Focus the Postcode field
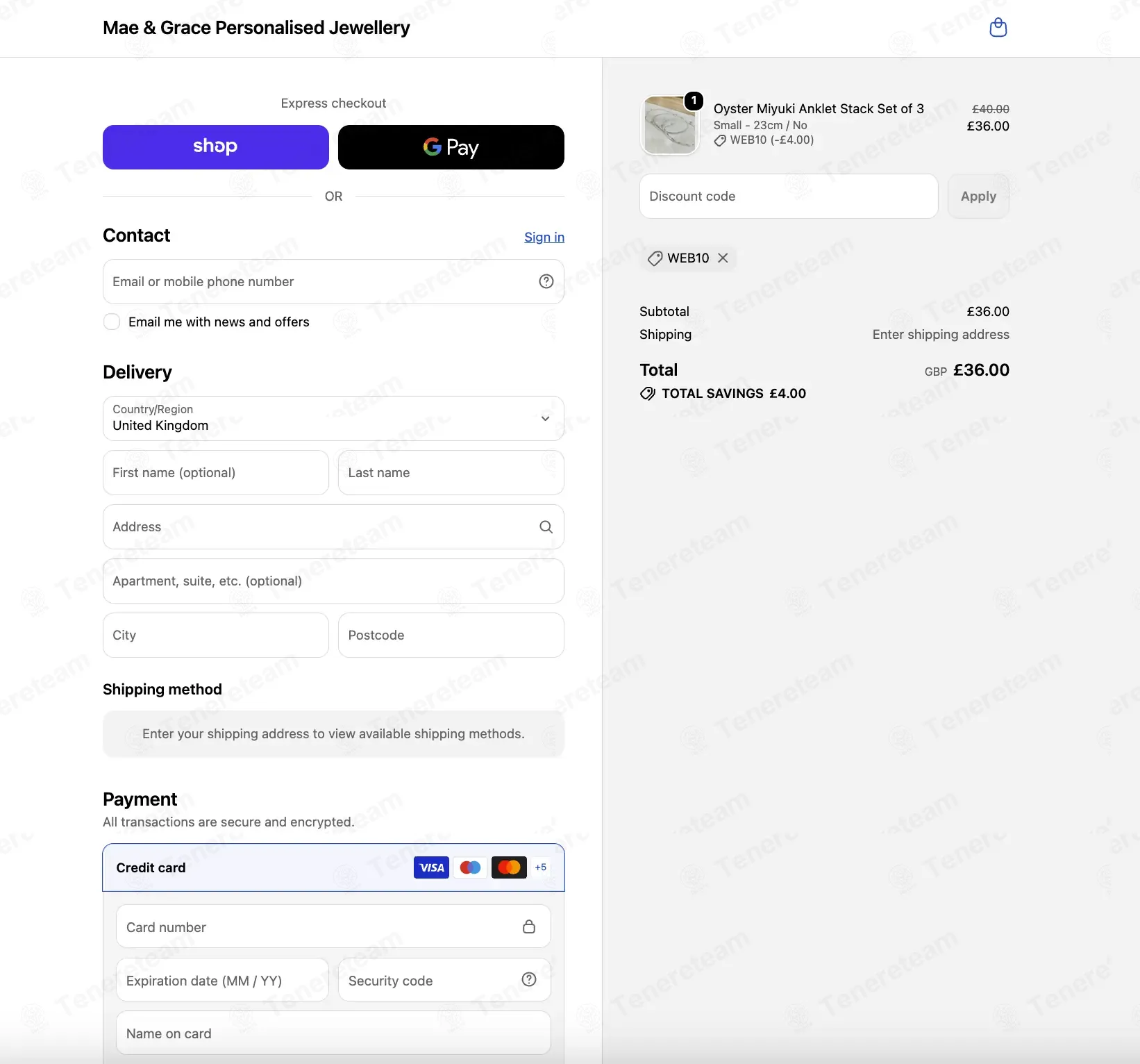 click(x=451, y=635)
